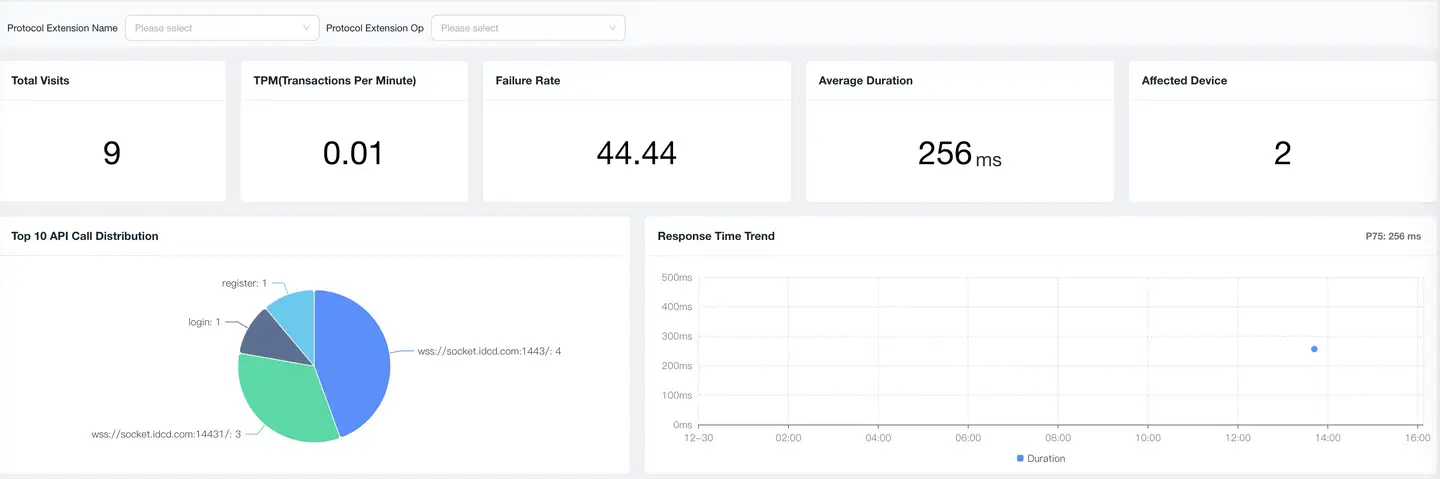
Task: Click the wss://socket.idcd.com:14431/ label
Action: click(x=166, y=434)
